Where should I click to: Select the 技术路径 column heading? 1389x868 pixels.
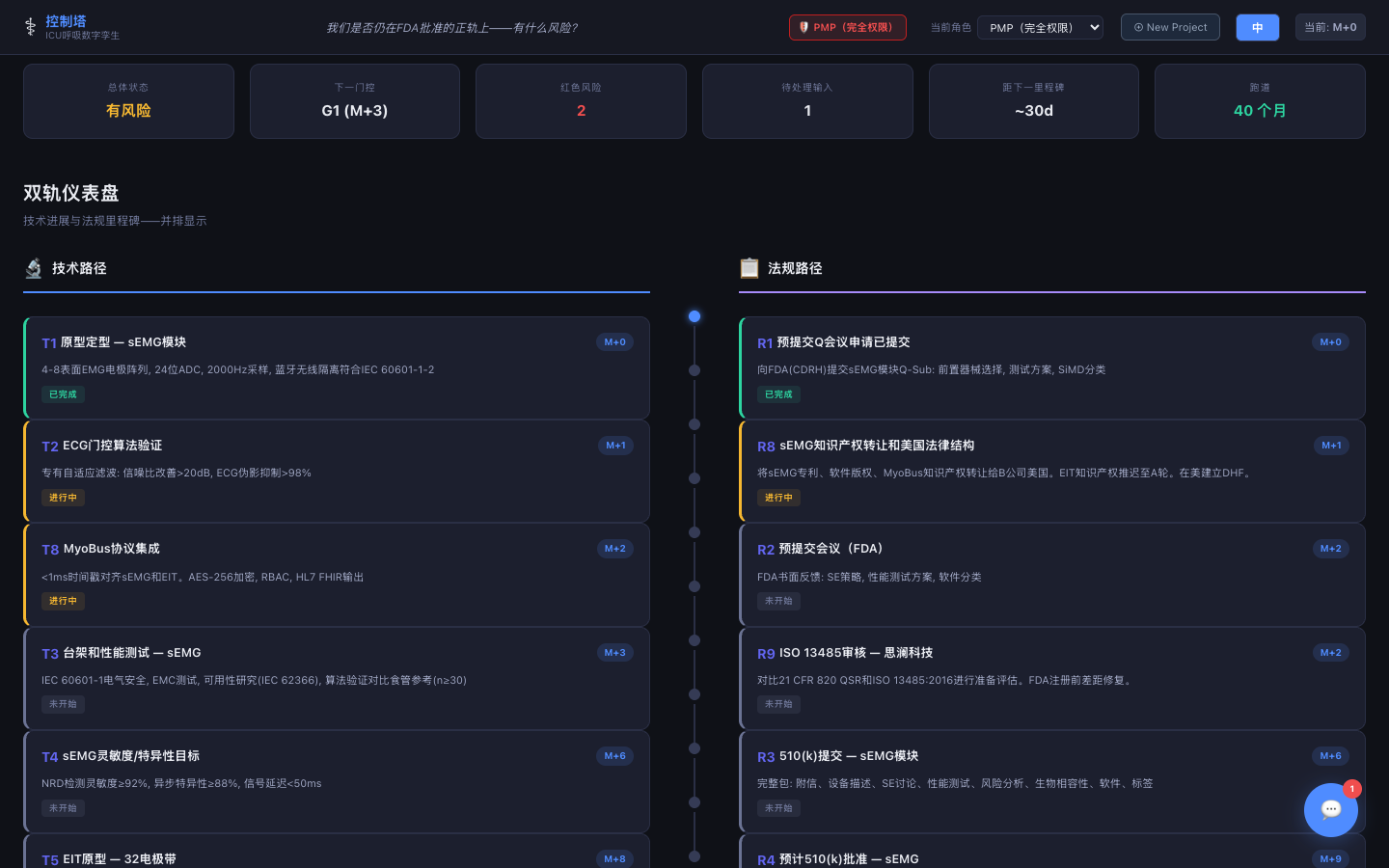[x=79, y=268]
